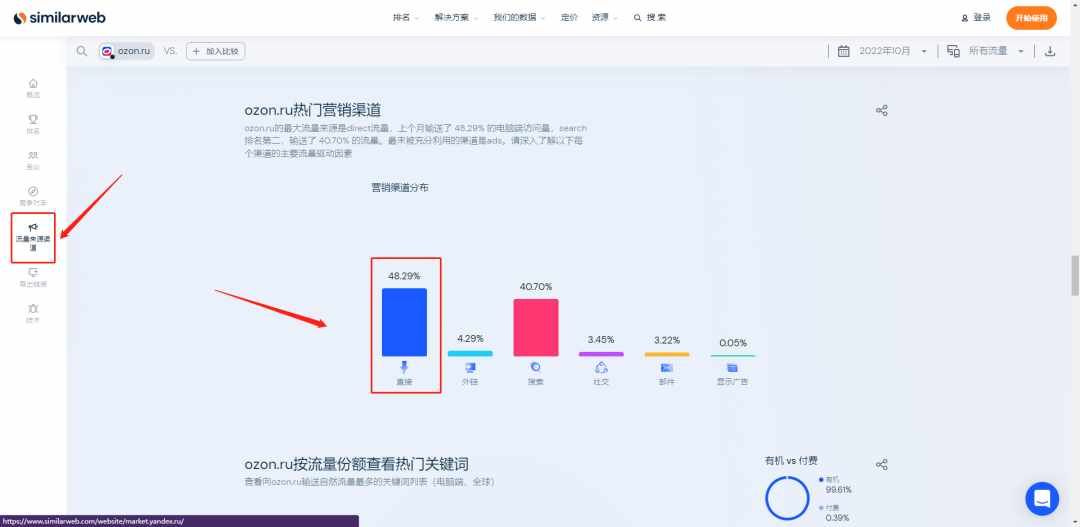The width and height of the screenshot is (1080, 527).
Task: Click the search magnifier beside ozon.ru
Action: pos(82,51)
